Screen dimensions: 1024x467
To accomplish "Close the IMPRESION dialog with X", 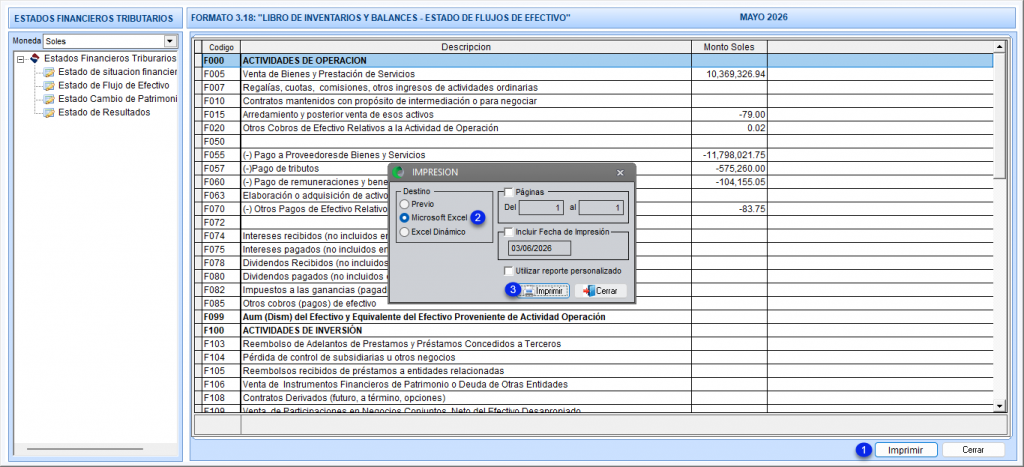I will click(x=620, y=172).
